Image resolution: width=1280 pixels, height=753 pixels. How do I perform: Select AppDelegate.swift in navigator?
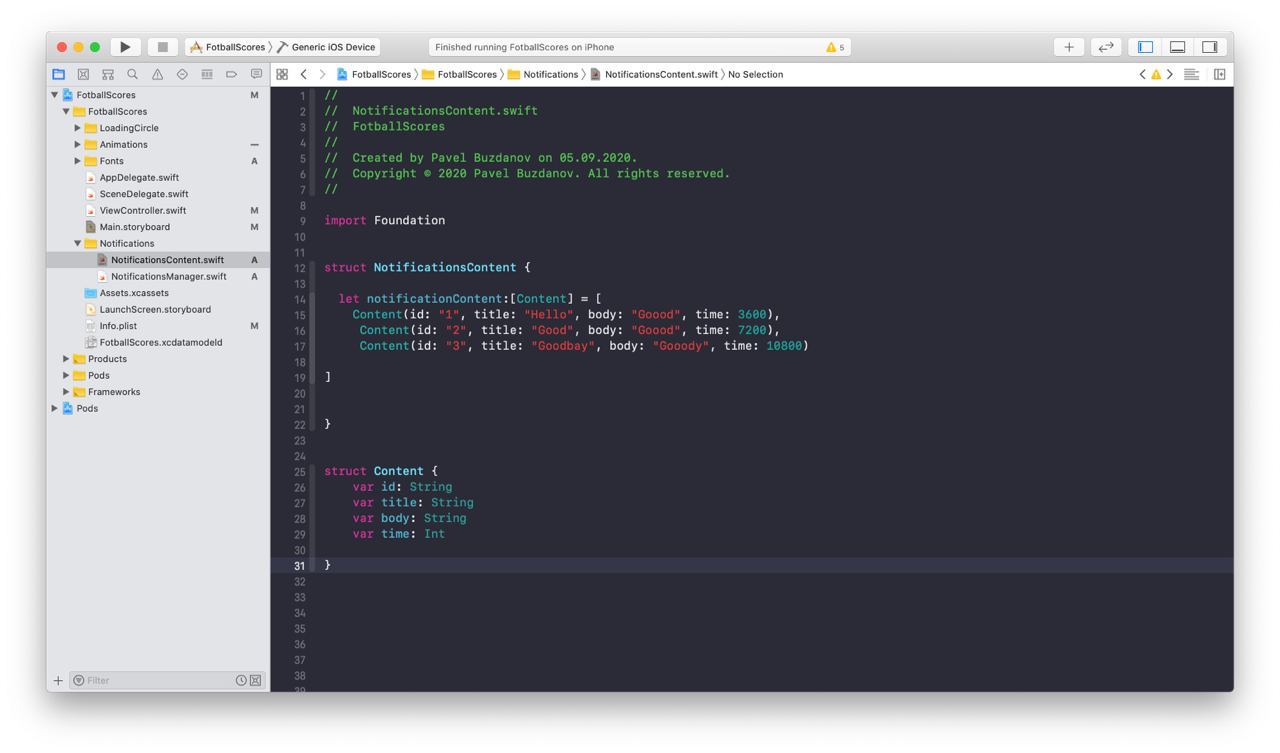(139, 177)
